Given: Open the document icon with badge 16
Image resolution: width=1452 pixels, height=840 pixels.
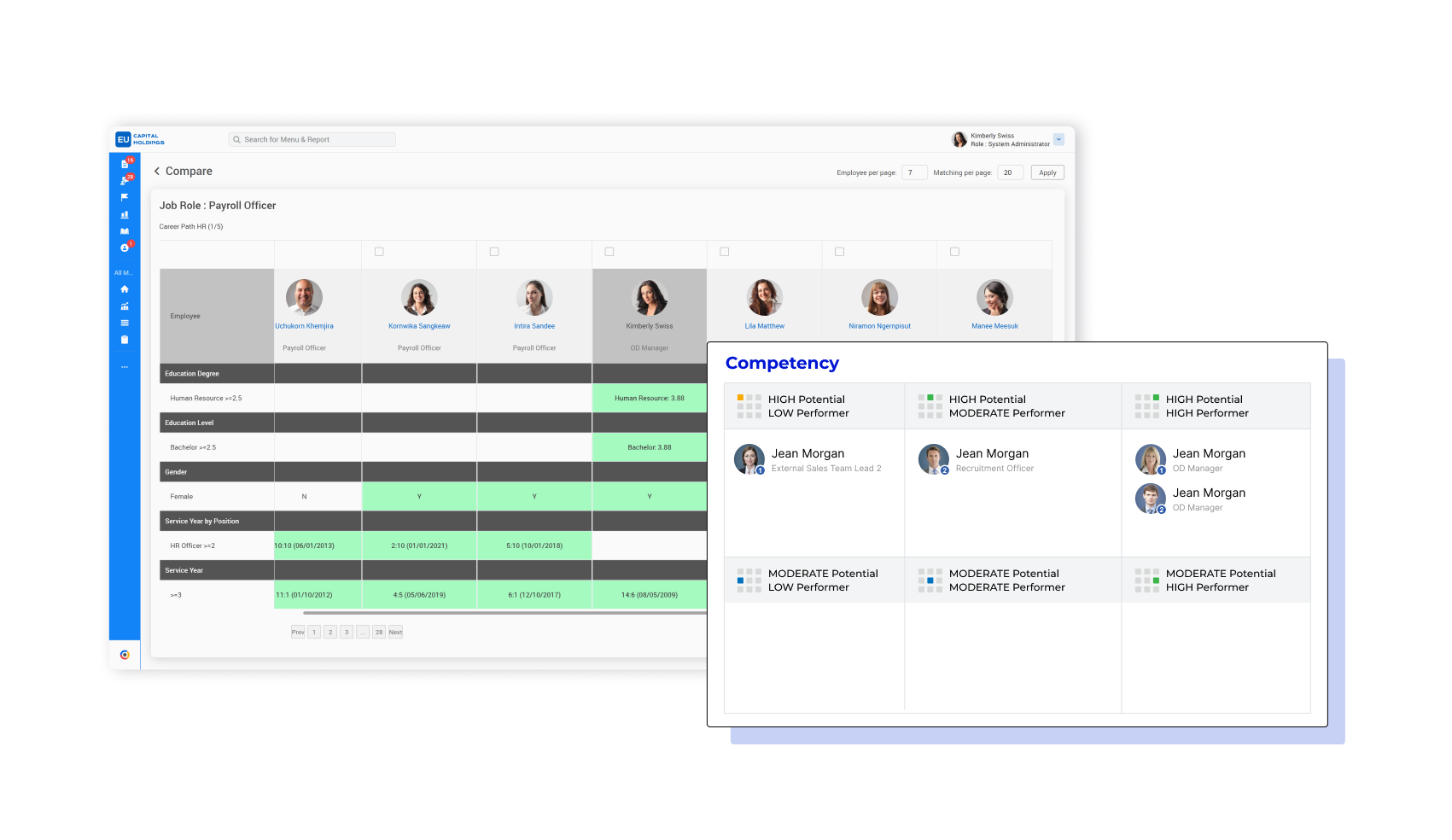Looking at the screenshot, I should (x=125, y=164).
